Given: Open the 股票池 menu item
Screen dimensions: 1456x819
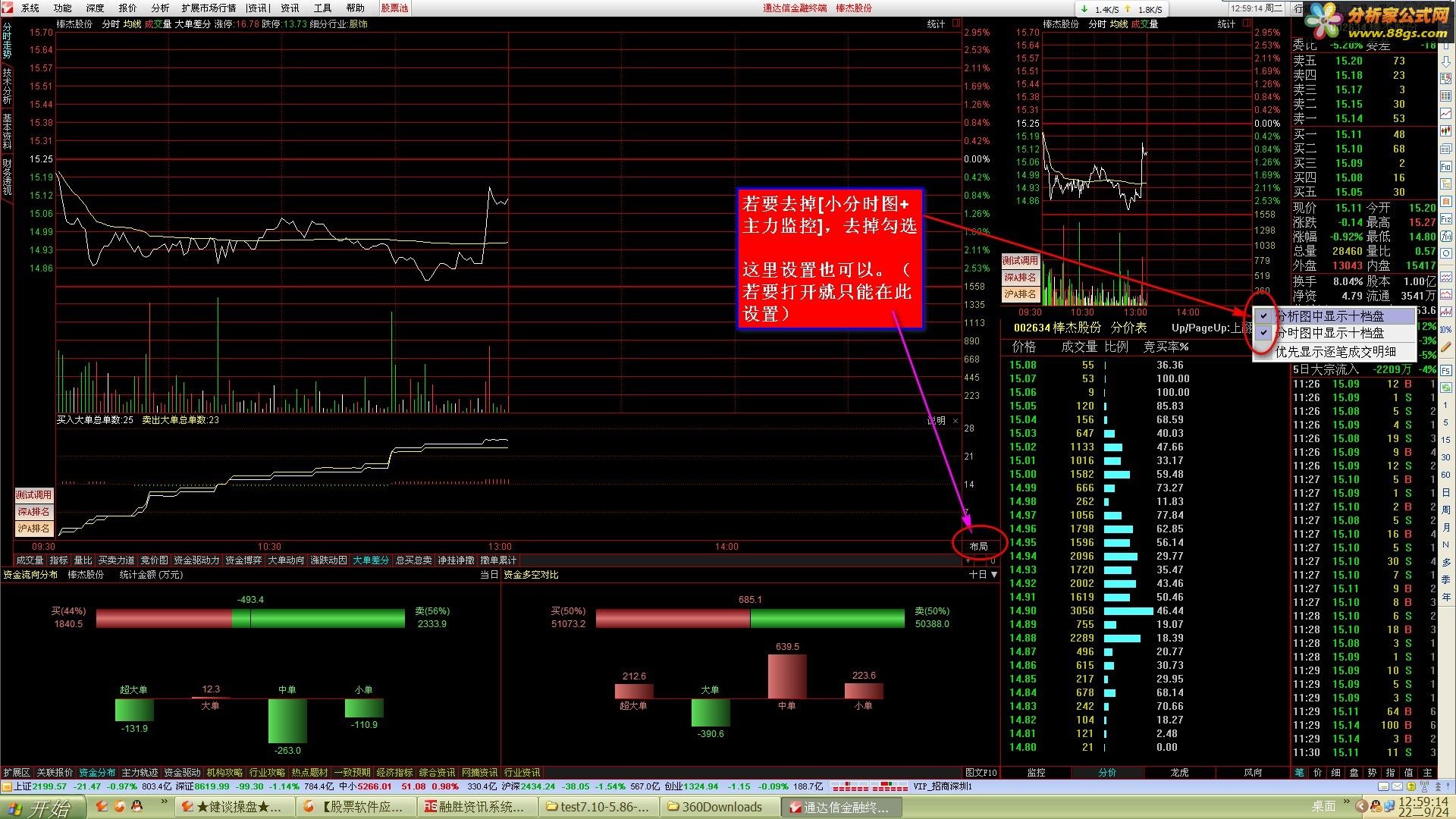Looking at the screenshot, I should (x=394, y=8).
